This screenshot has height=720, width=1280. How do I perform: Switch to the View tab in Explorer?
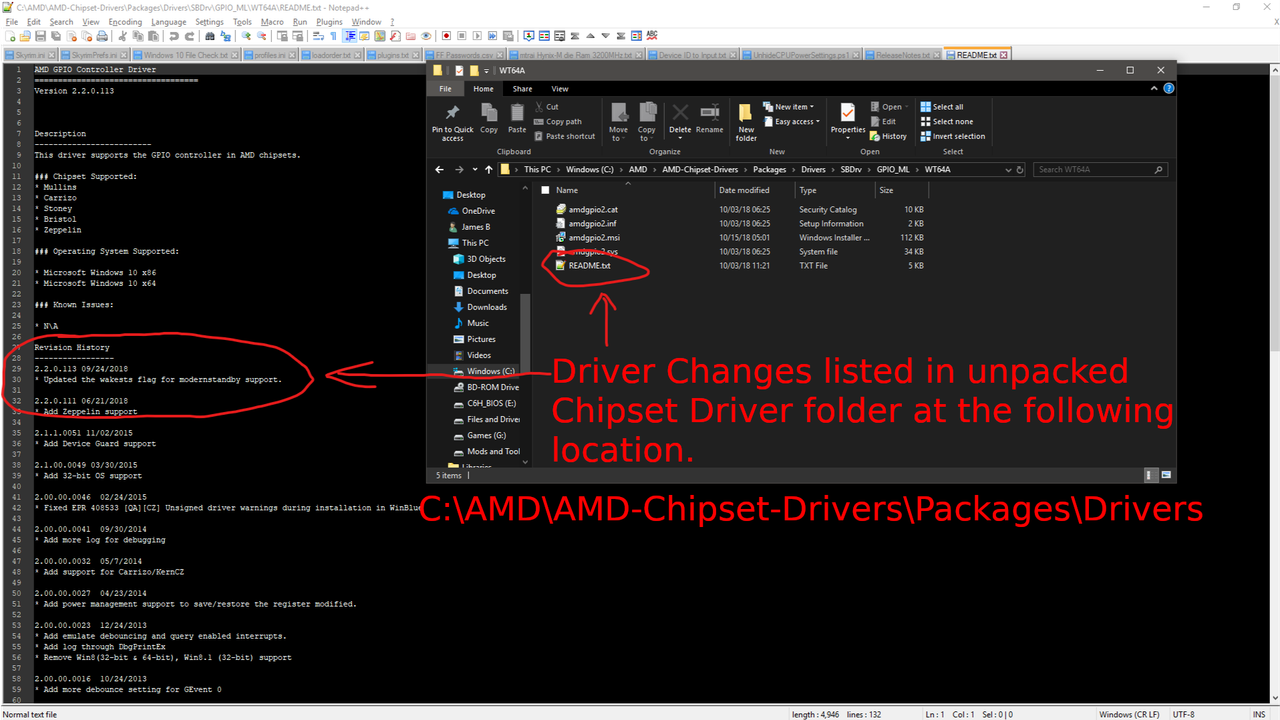[560, 89]
